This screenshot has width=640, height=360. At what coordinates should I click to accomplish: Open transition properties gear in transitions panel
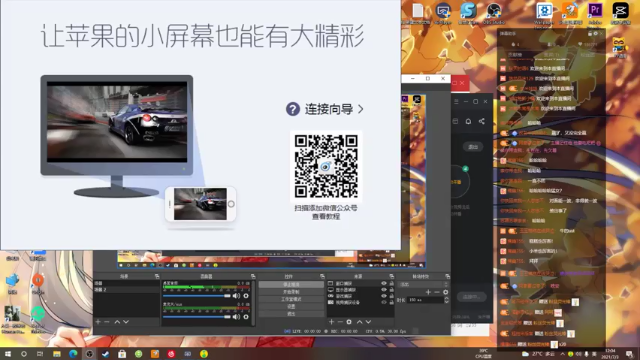[x=446, y=292]
